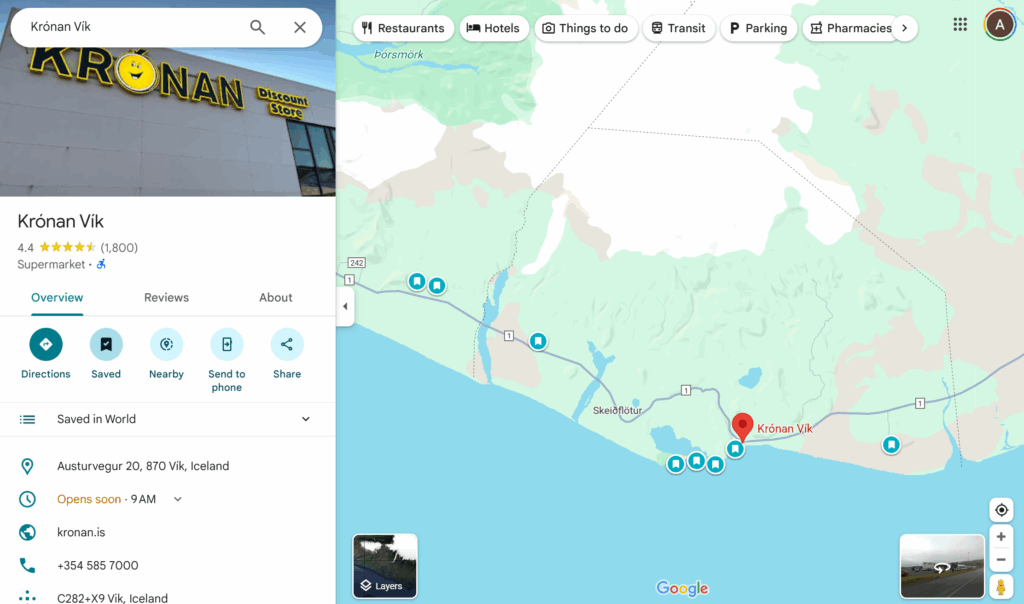Click the Skeiðflötur map label
This screenshot has height=604, width=1024.
point(617,411)
